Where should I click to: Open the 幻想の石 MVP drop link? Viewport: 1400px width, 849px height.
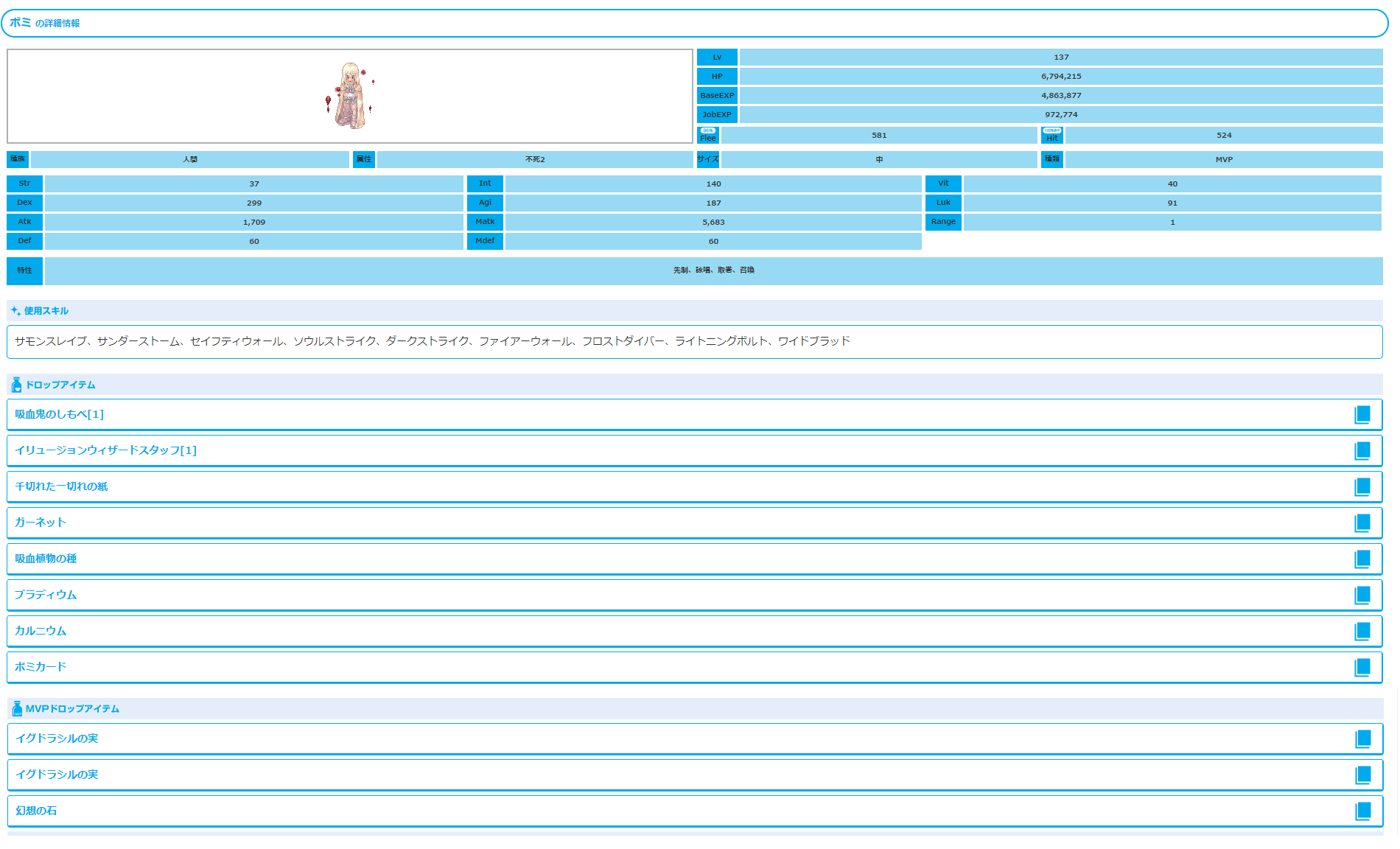36,811
